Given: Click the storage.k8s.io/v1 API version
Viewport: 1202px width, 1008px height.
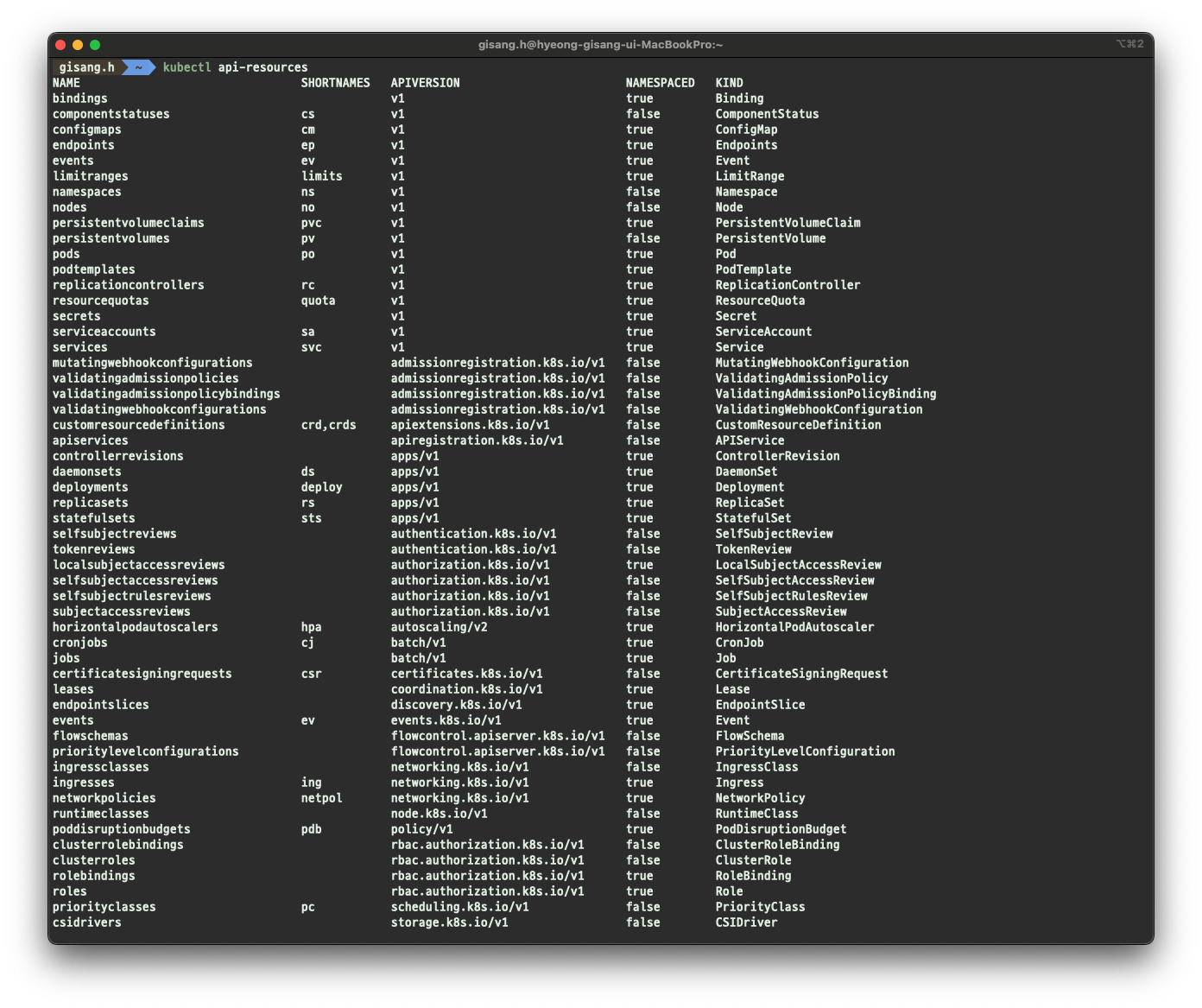Looking at the screenshot, I should [x=450, y=922].
